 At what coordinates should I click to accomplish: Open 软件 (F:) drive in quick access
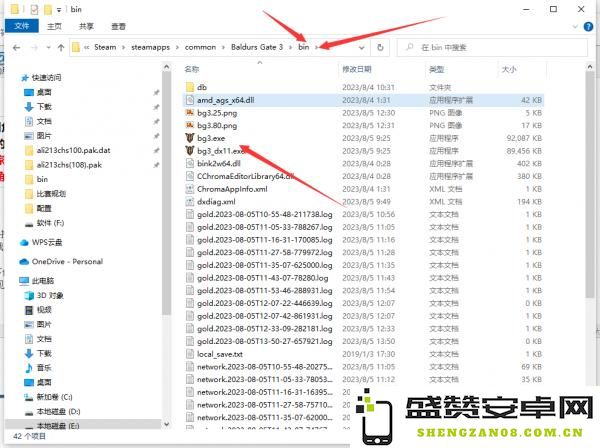click(50, 223)
